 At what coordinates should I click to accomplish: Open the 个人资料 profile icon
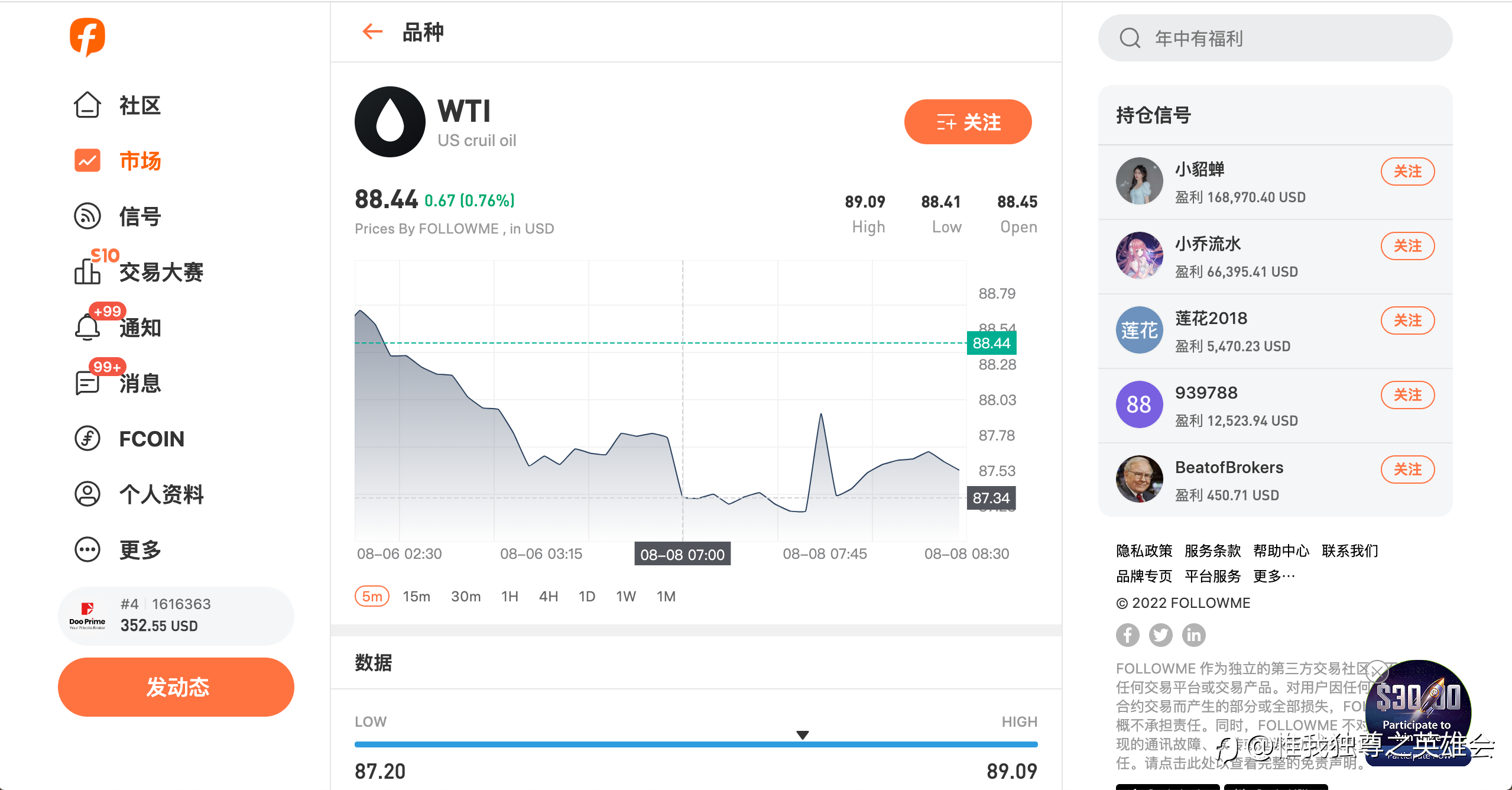click(x=87, y=494)
